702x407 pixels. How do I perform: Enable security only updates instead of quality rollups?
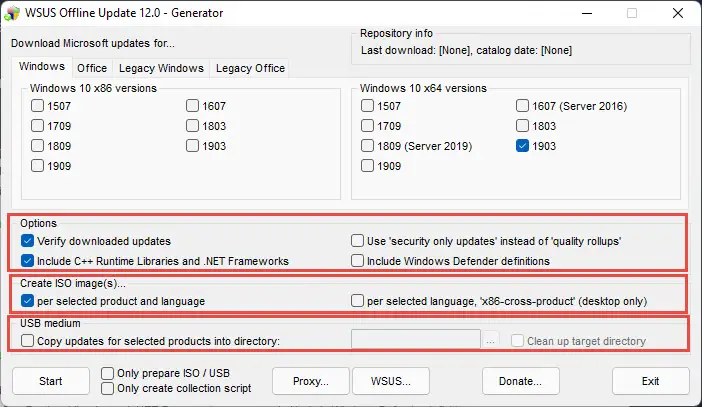point(357,241)
